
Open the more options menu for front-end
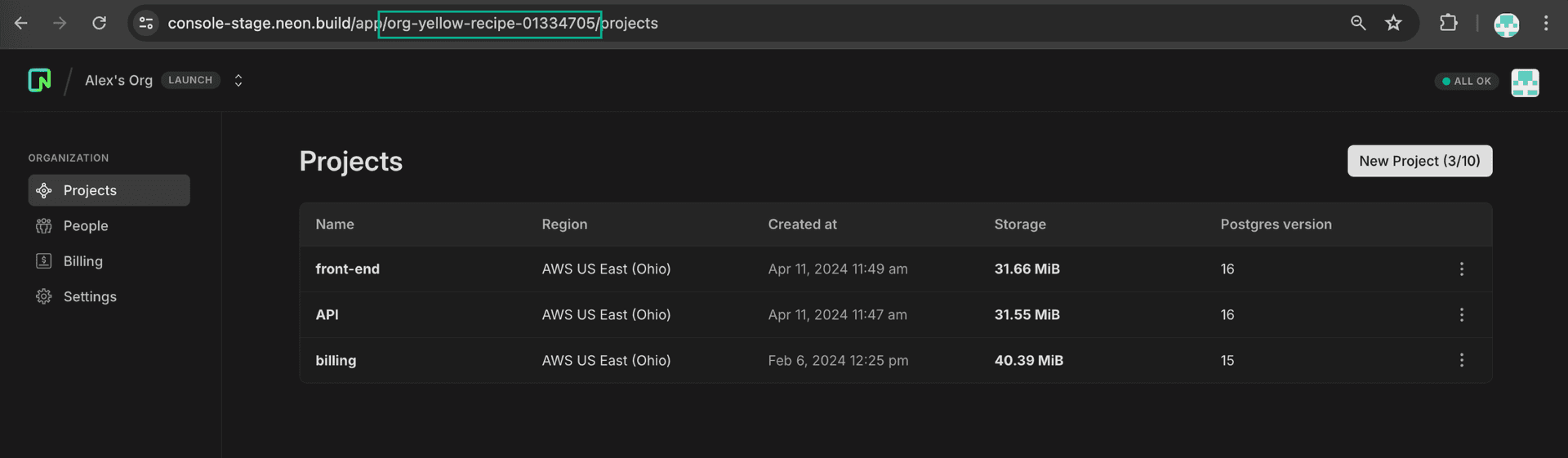(x=1461, y=269)
